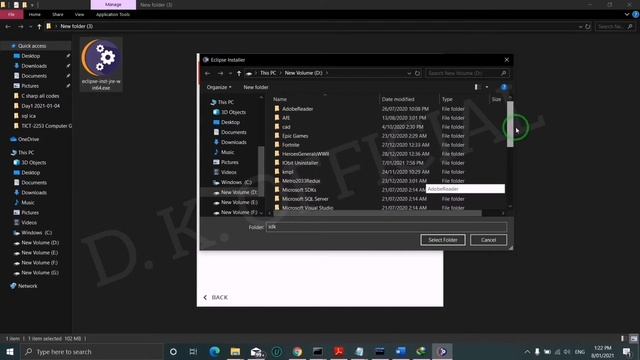The width and height of the screenshot is (640, 360).
Task: Go back in the folder picker dialog
Action: pyautogui.click(x=208, y=73)
